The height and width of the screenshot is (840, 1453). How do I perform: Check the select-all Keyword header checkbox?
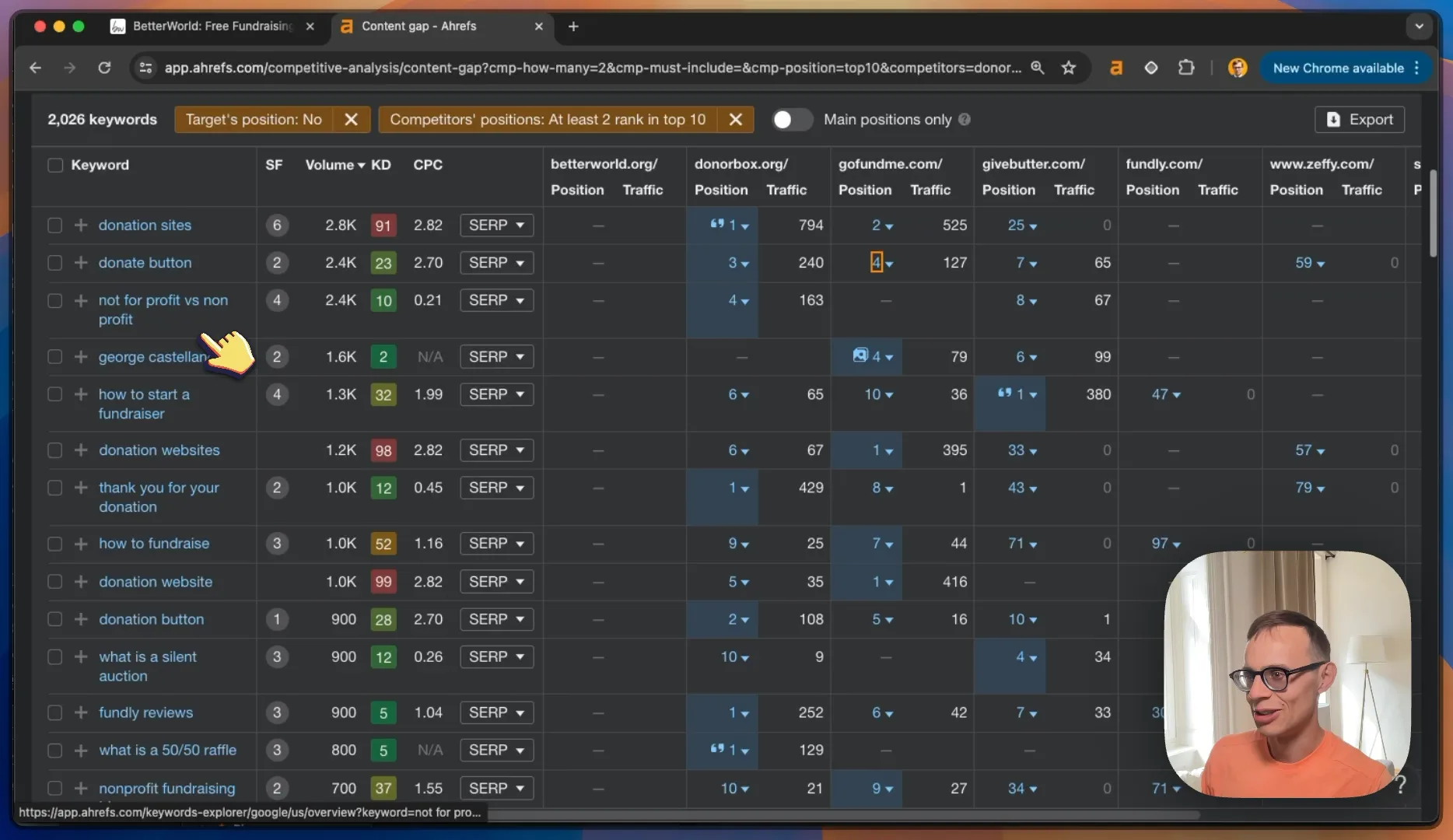[55, 166]
